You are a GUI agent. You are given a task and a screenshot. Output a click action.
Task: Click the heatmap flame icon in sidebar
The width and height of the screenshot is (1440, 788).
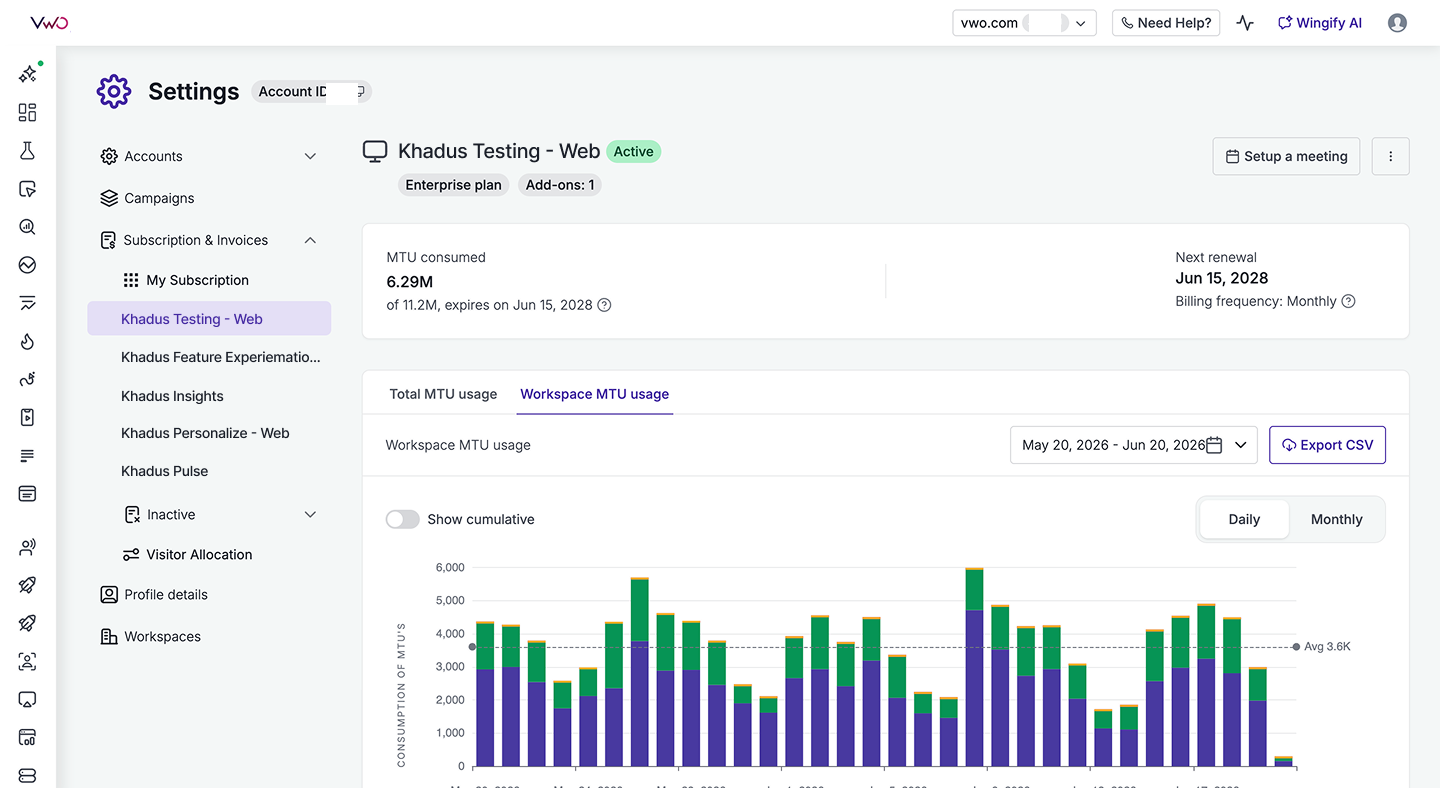pos(27,341)
